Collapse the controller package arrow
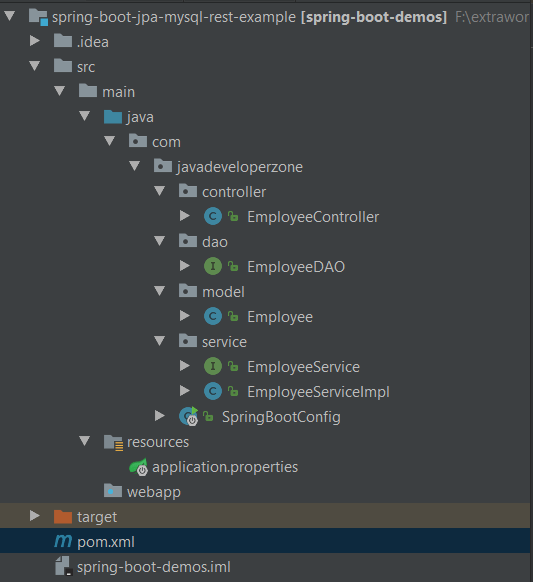This screenshot has height=582, width=533. click(160, 191)
